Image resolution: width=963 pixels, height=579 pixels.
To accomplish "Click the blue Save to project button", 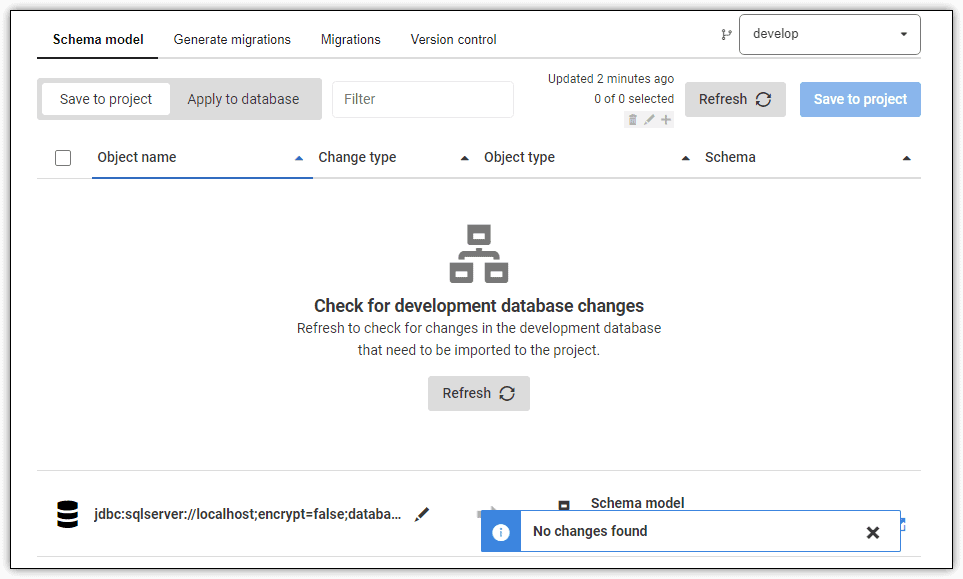I will pos(859,99).
